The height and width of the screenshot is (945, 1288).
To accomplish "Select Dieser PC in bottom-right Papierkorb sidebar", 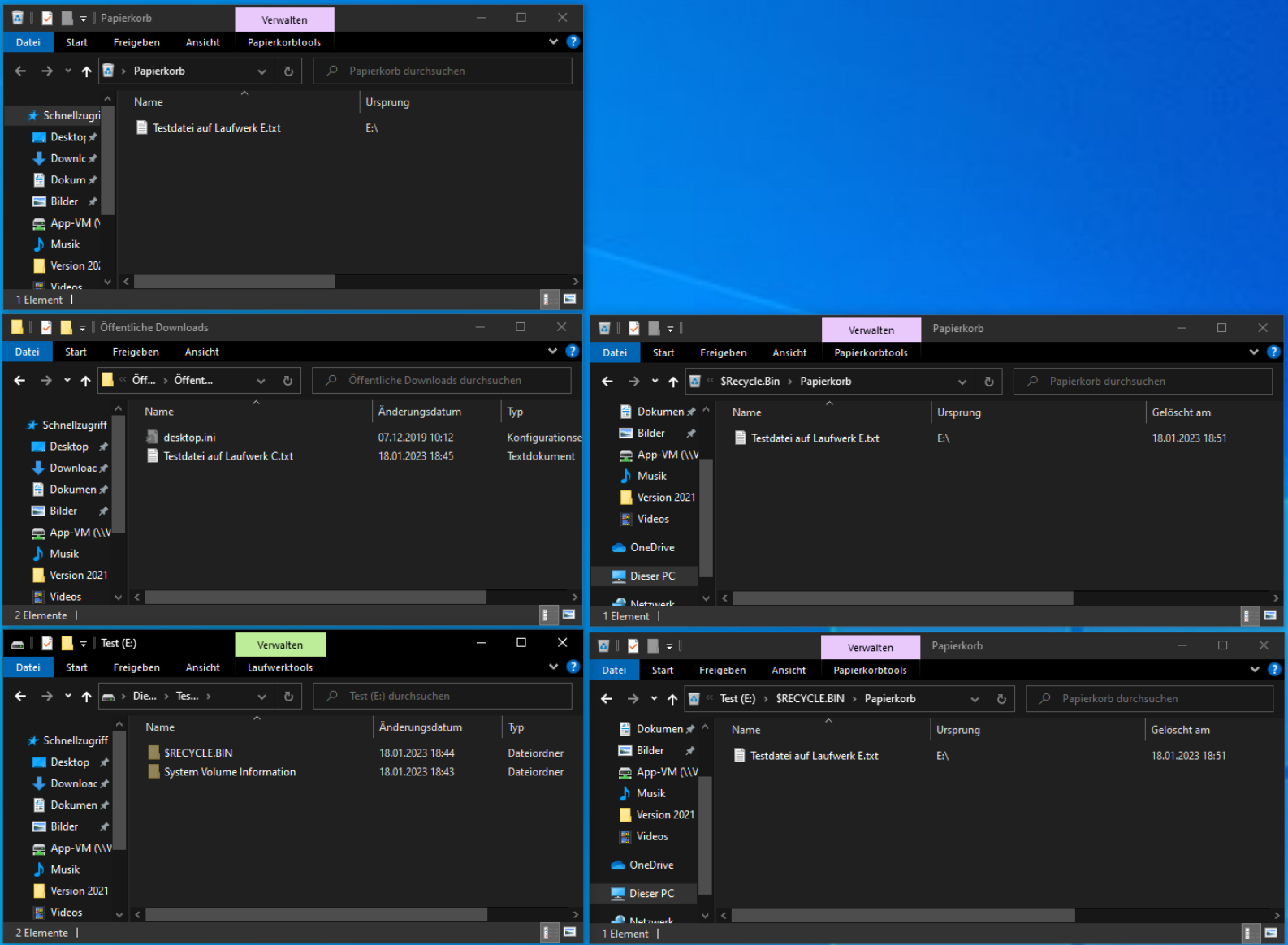I will tap(651, 893).
